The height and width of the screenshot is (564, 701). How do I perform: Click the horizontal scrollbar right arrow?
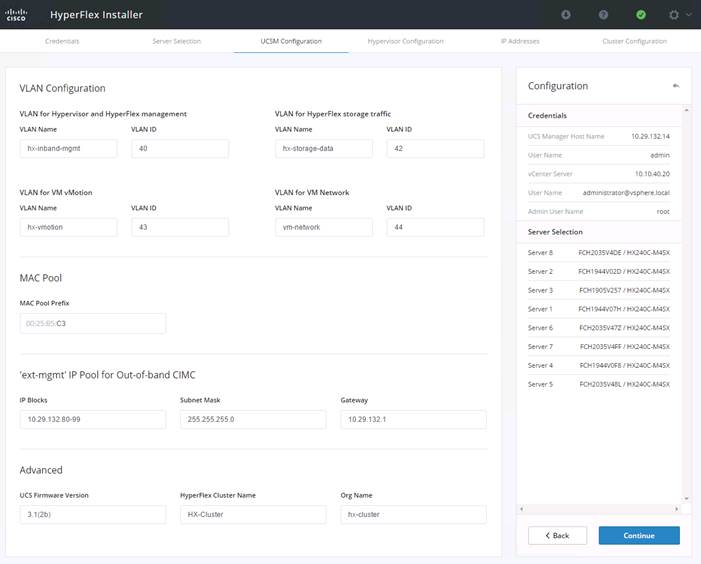click(x=676, y=509)
